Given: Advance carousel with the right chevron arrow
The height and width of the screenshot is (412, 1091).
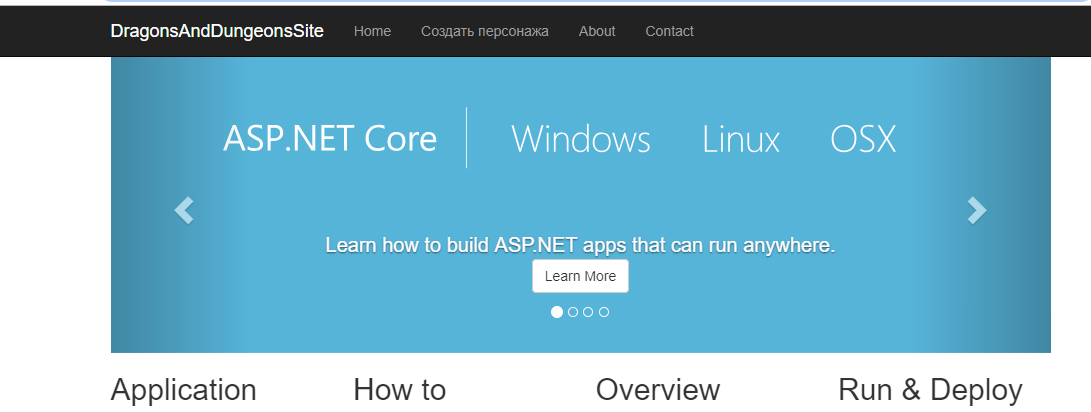Looking at the screenshot, I should 977,210.
